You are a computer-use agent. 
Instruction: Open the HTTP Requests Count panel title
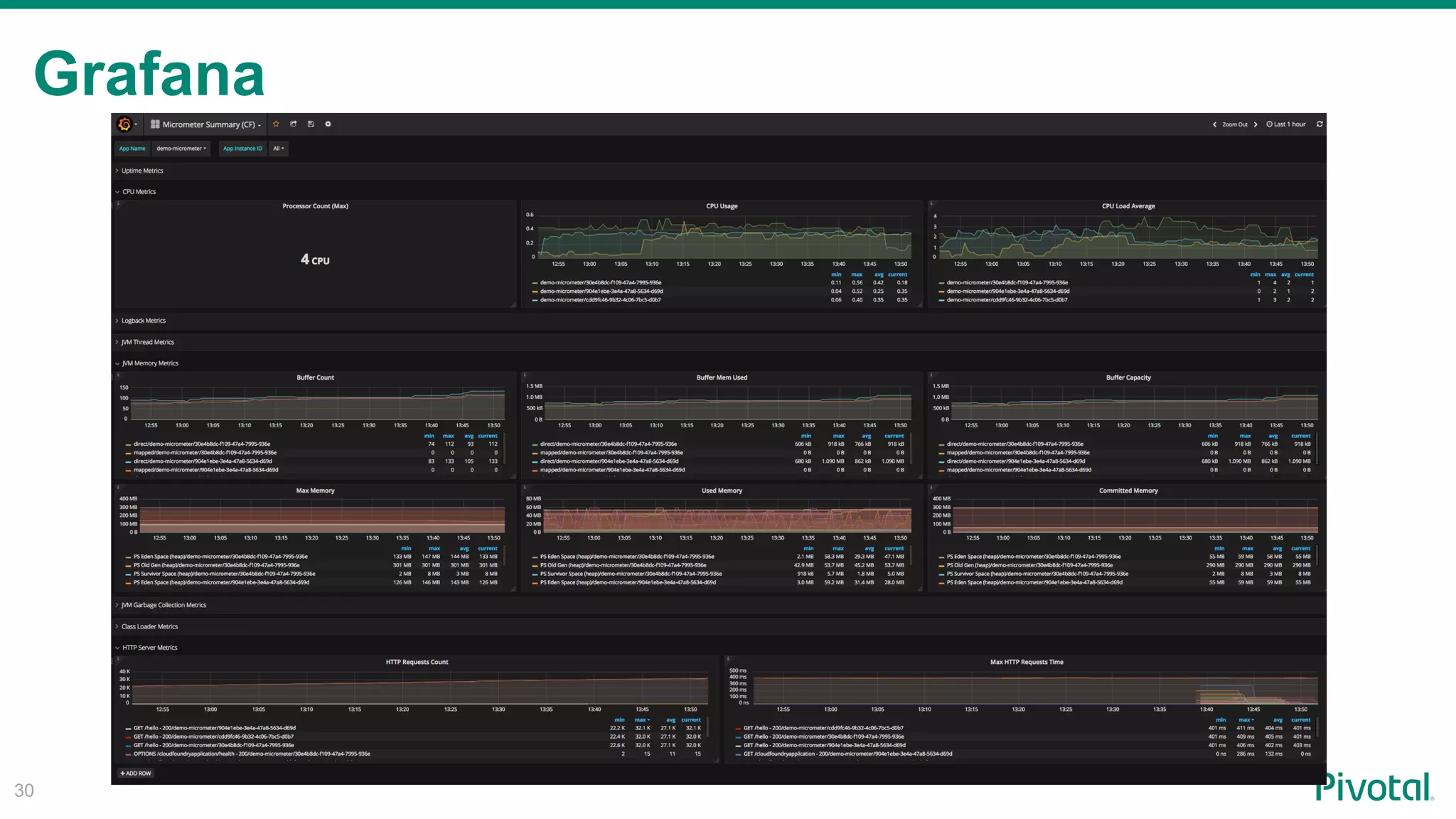(417, 662)
